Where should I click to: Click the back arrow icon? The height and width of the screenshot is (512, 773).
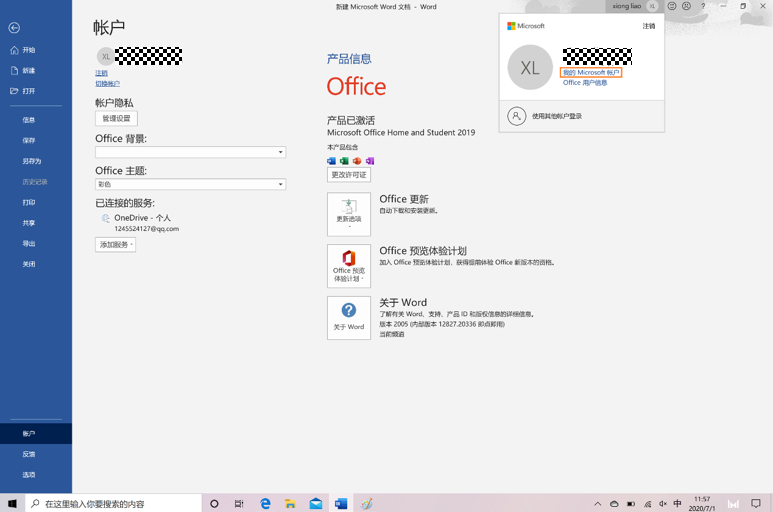[14, 28]
